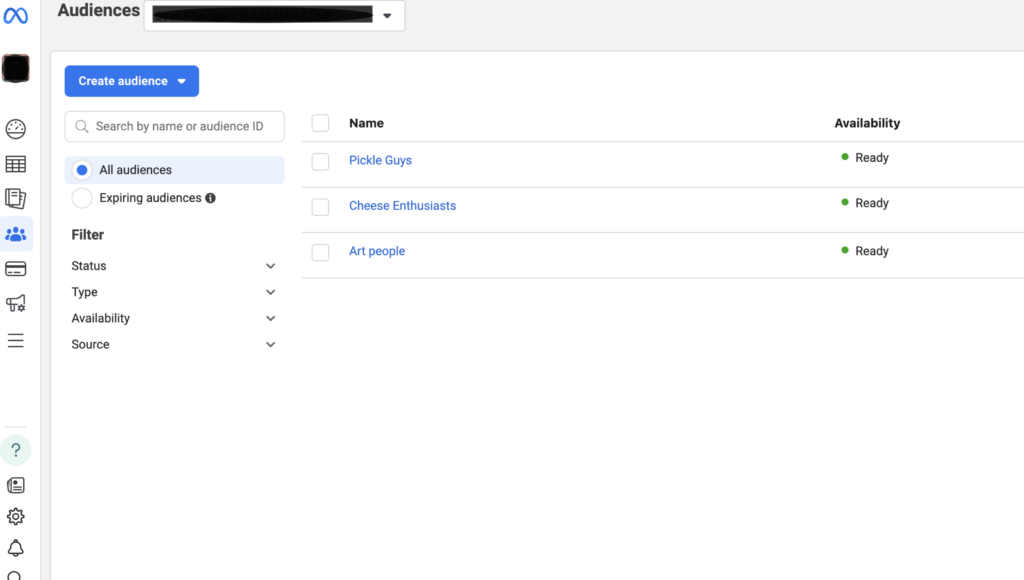Click the Audiences page title

[99, 10]
